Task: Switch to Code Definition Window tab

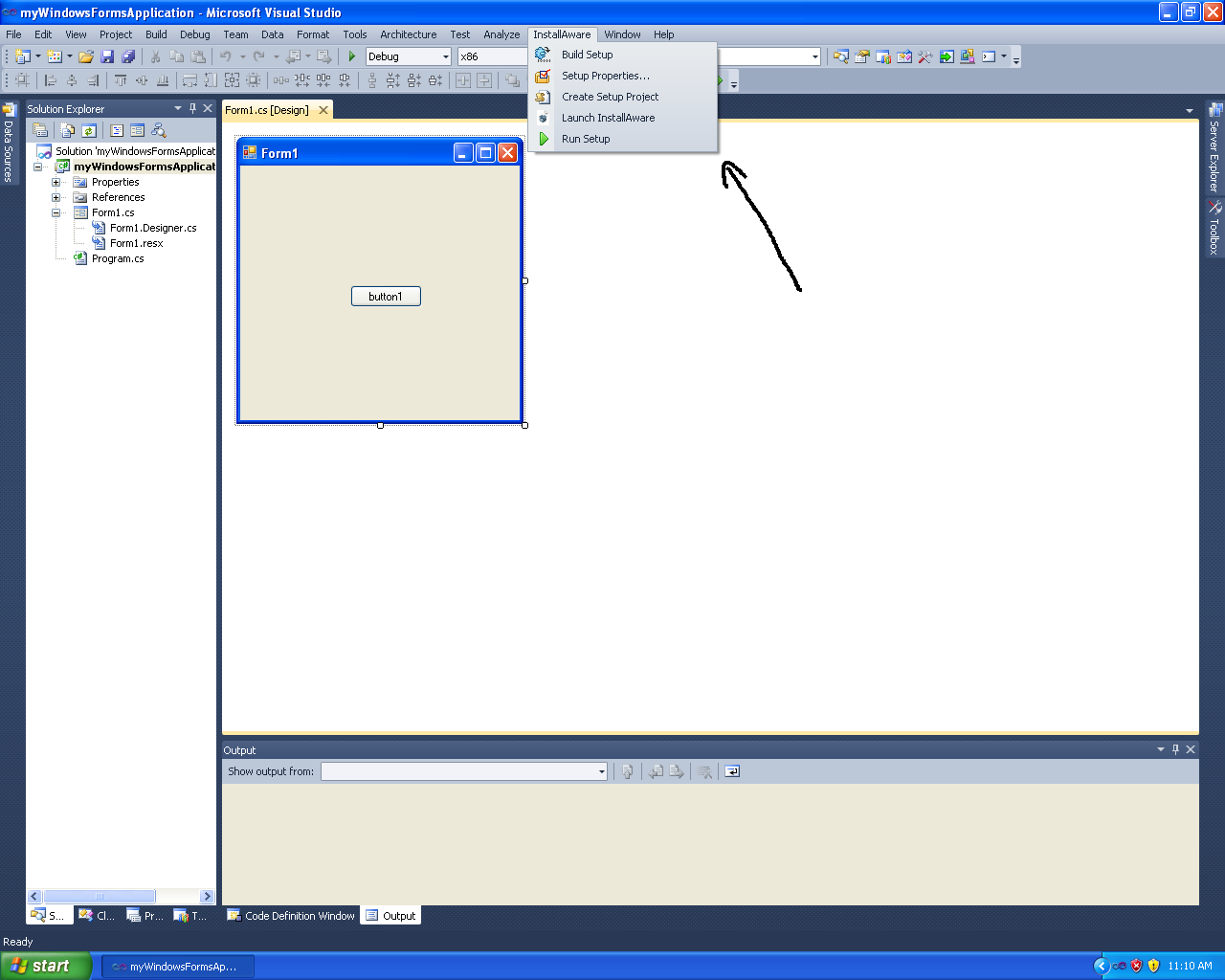Action: click(x=290, y=916)
